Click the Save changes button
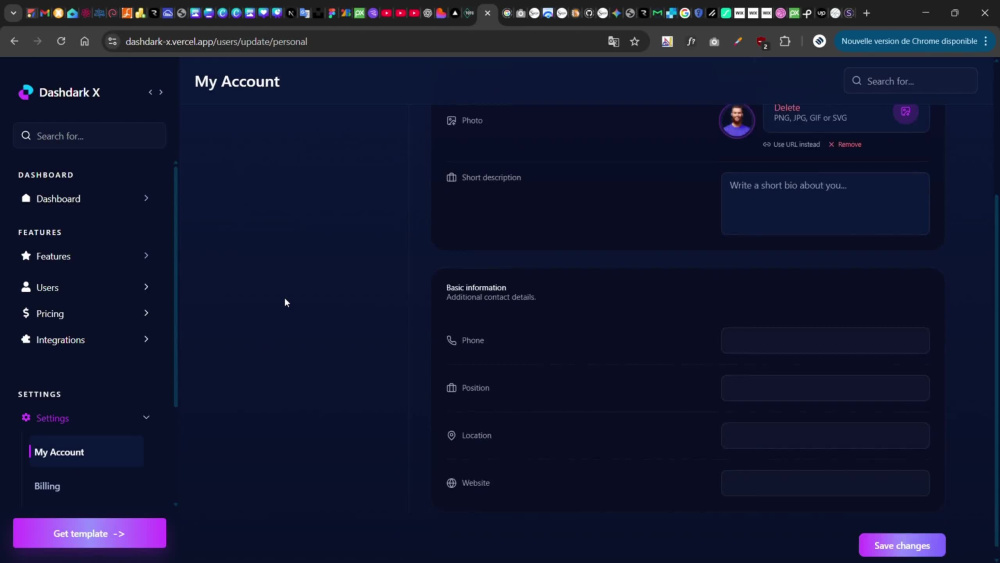This screenshot has height=563, width=1000. 902,545
